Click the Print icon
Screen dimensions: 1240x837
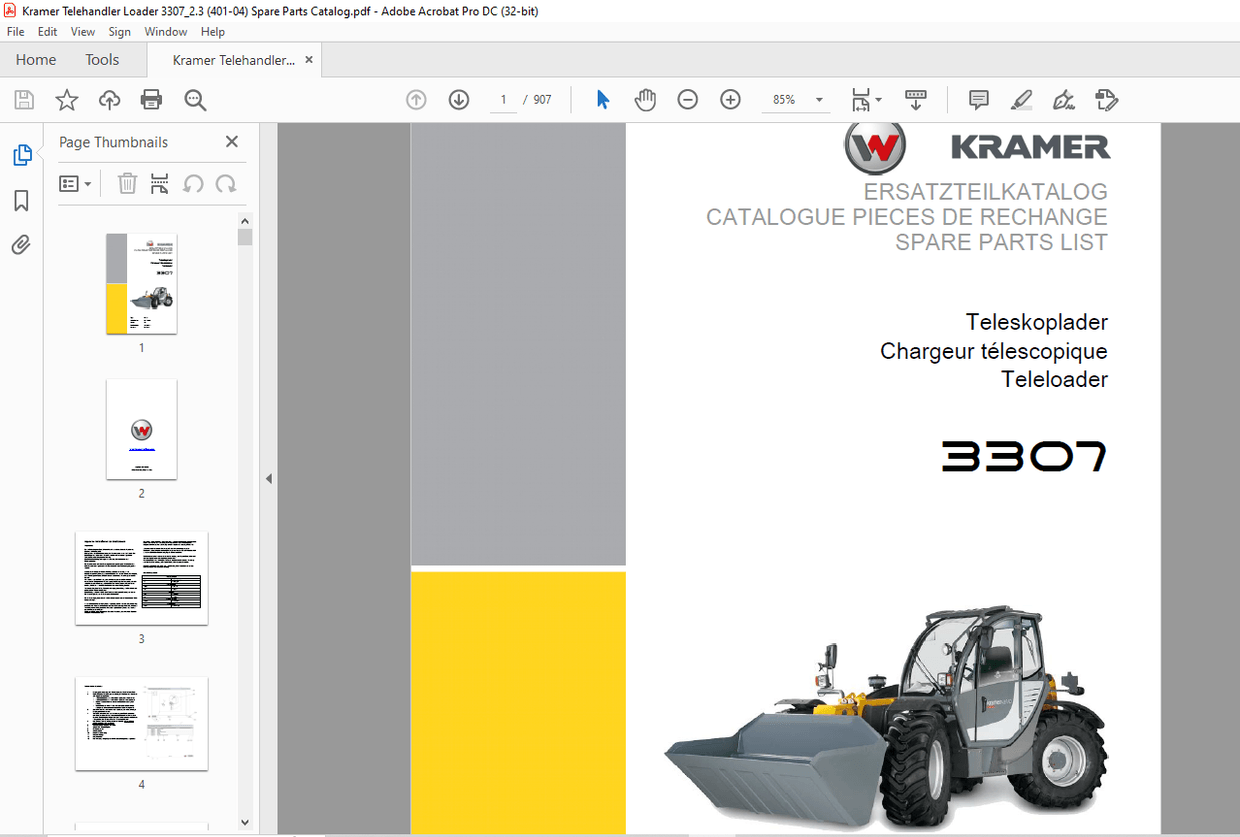pos(151,99)
